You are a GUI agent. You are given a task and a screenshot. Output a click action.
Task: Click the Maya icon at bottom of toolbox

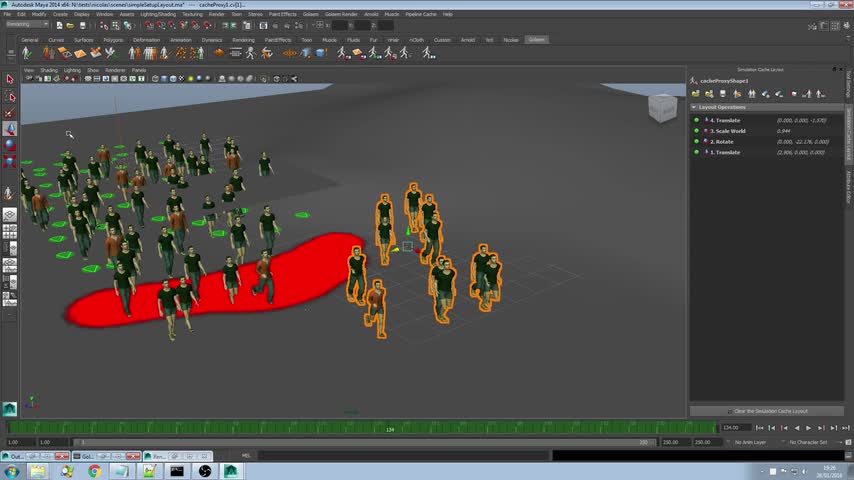tap(9, 409)
